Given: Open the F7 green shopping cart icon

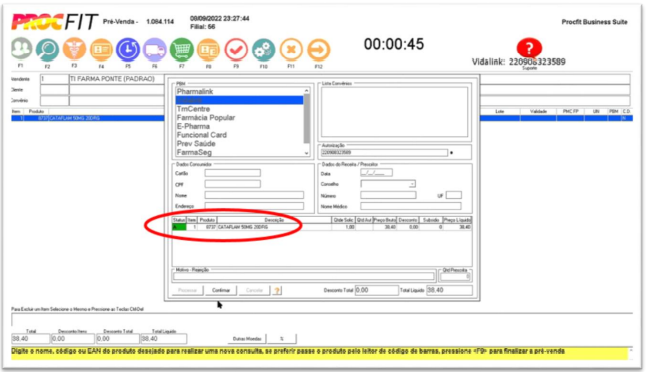Looking at the screenshot, I should click(x=181, y=50).
